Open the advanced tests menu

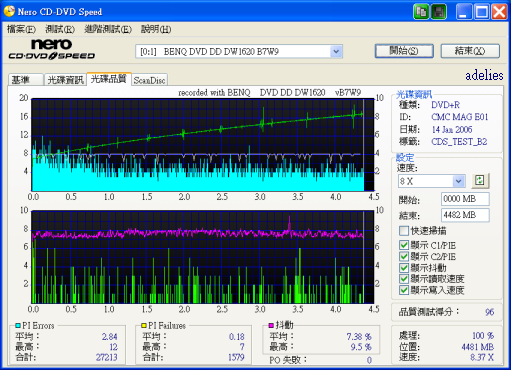pyautogui.click(x=108, y=29)
